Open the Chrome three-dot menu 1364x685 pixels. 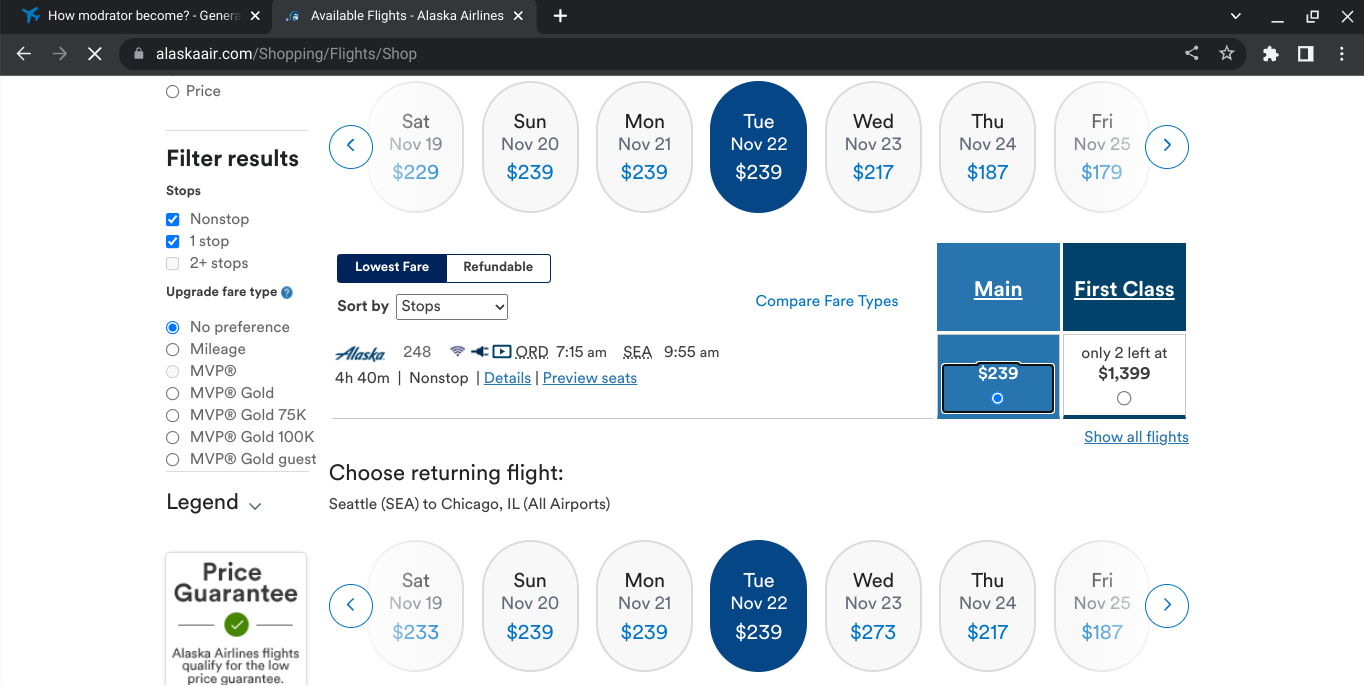(x=1340, y=54)
